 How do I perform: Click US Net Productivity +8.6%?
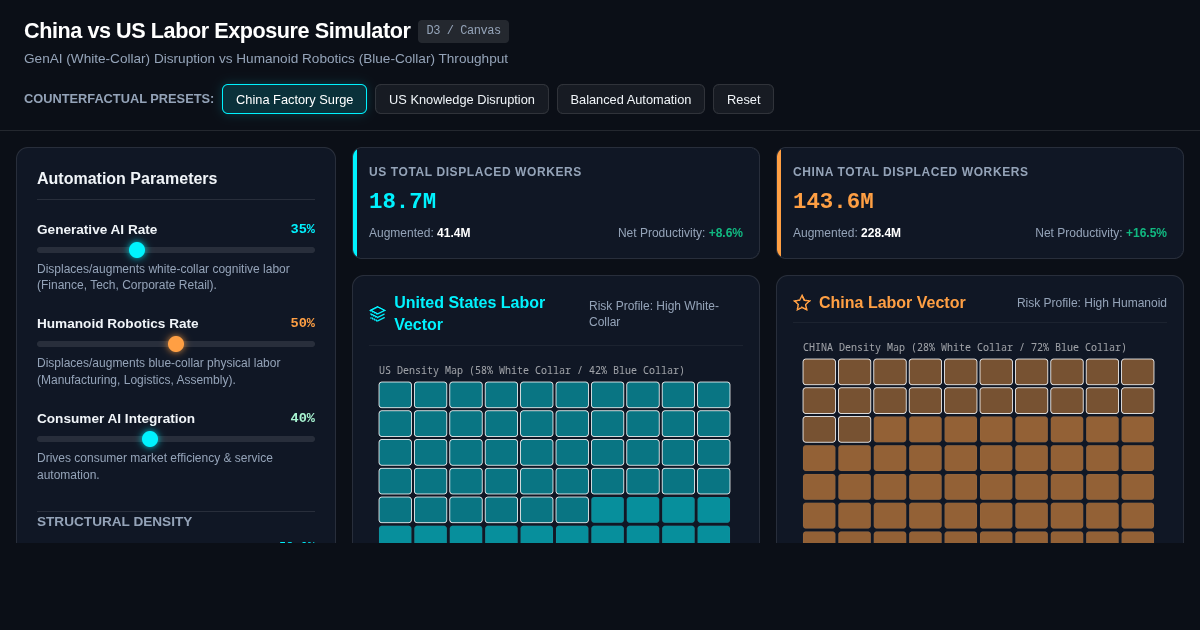(x=680, y=233)
